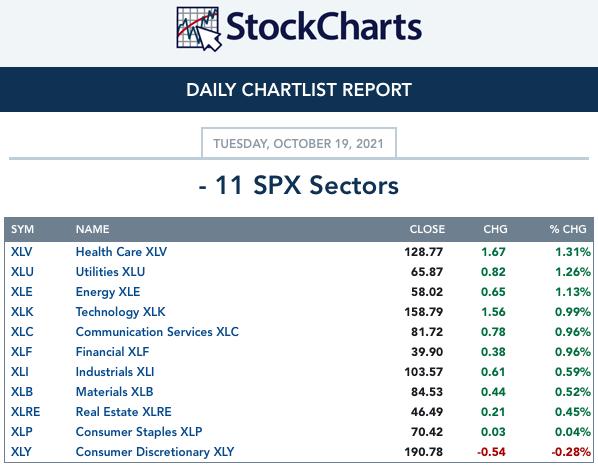The image size is (598, 467).
Task: Open the Technology XLK chart link
Action: tap(121, 312)
